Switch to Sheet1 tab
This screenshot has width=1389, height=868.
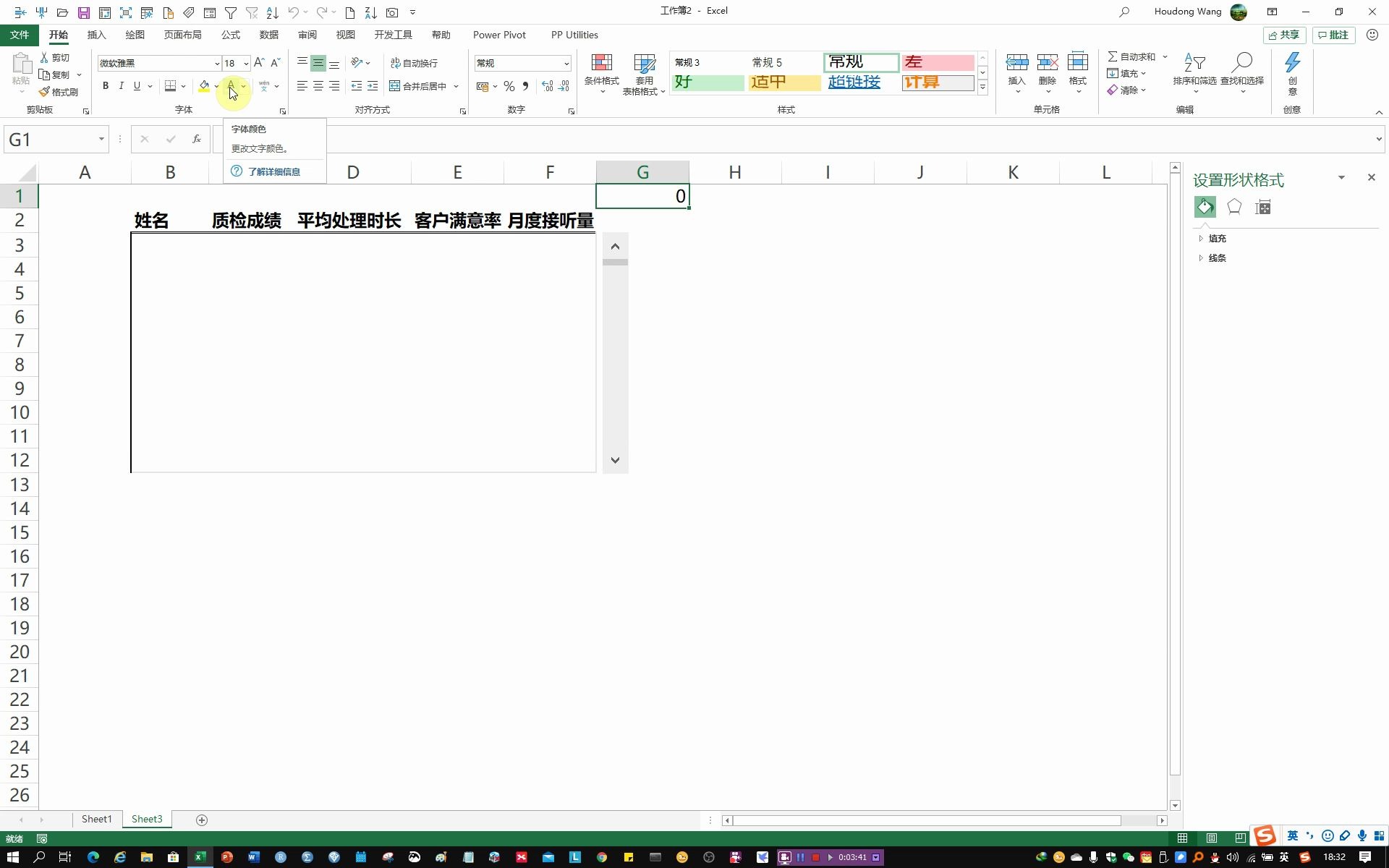pyautogui.click(x=96, y=819)
